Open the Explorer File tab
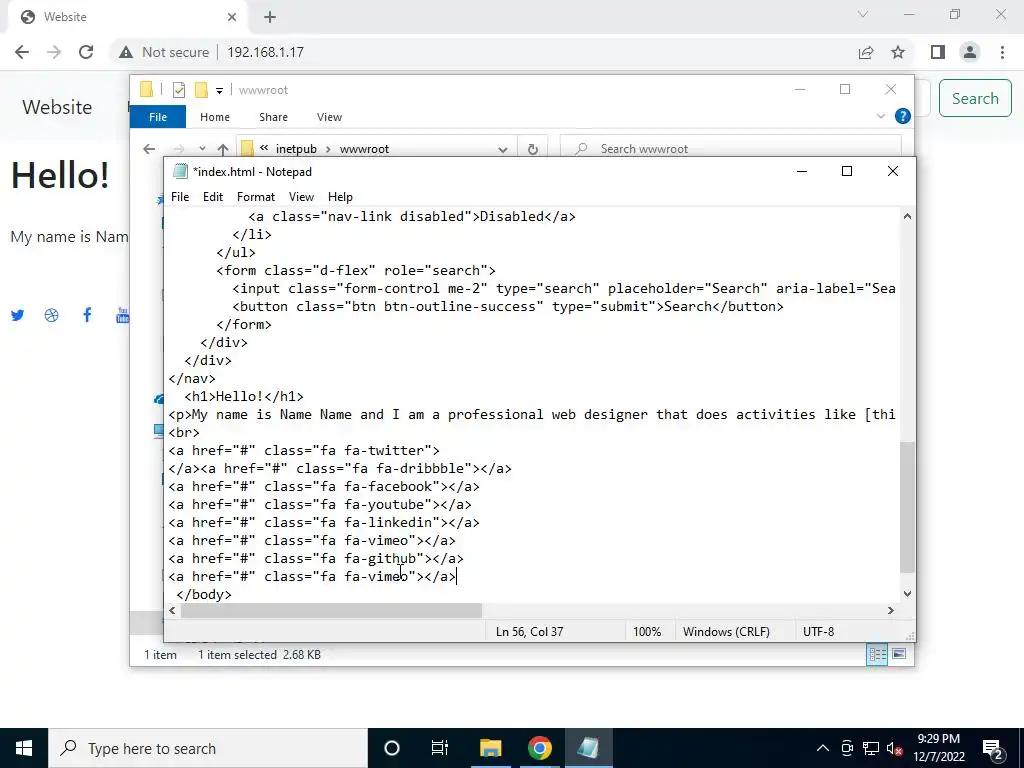The width and height of the screenshot is (1024, 768). tap(158, 117)
